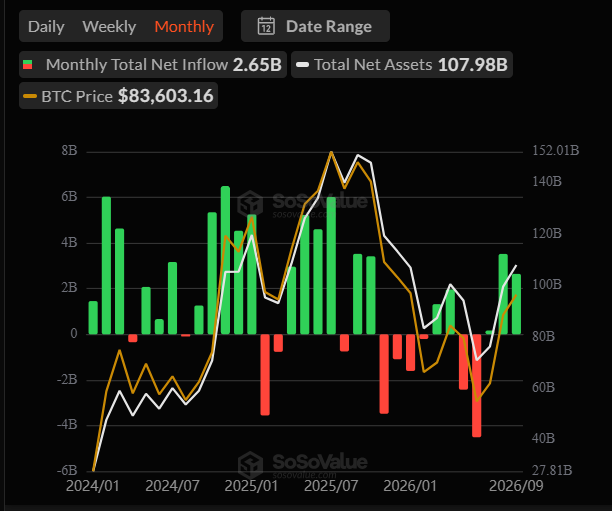
Task: Click the $83,603.16 BTC price value
Action: (166, 96)
